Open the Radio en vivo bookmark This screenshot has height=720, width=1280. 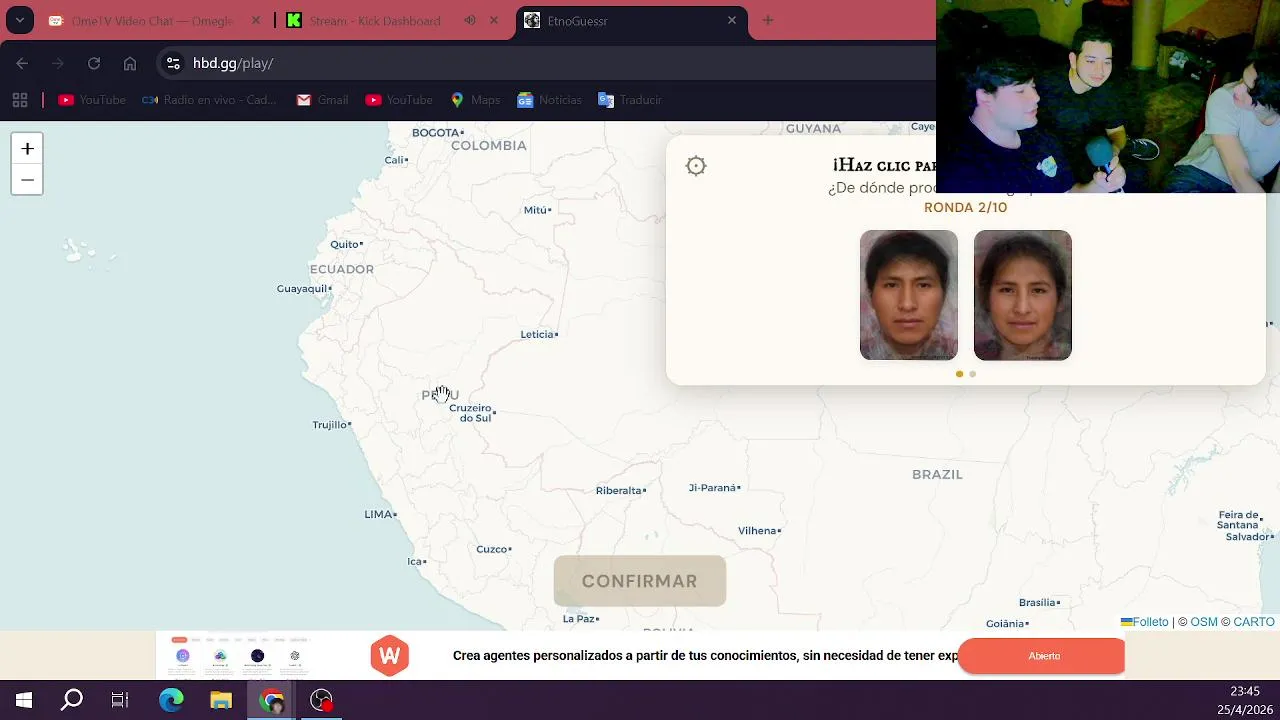point(209,100)
